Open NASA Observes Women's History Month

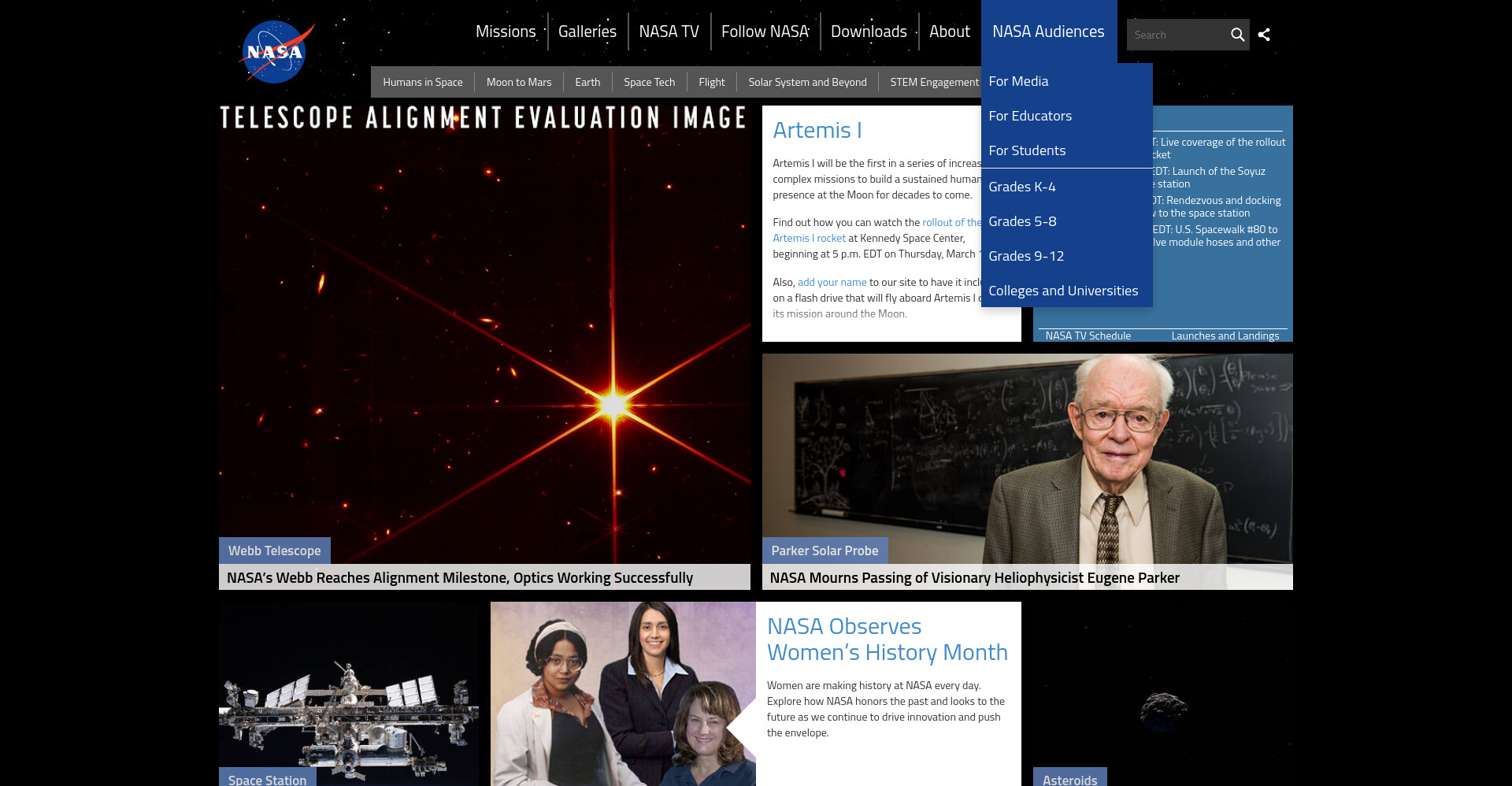pyautogui.click(x=888, y=639)
